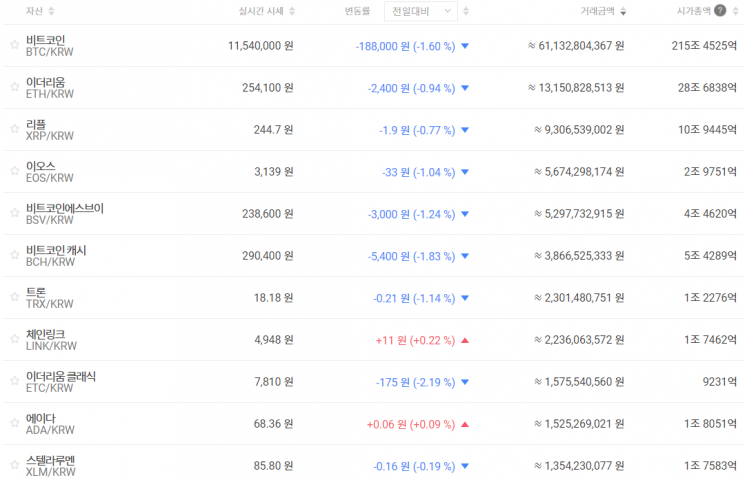
Task: Select the -188,000 원 (-1.60 %) change
Action: click(x=406, y=46)
